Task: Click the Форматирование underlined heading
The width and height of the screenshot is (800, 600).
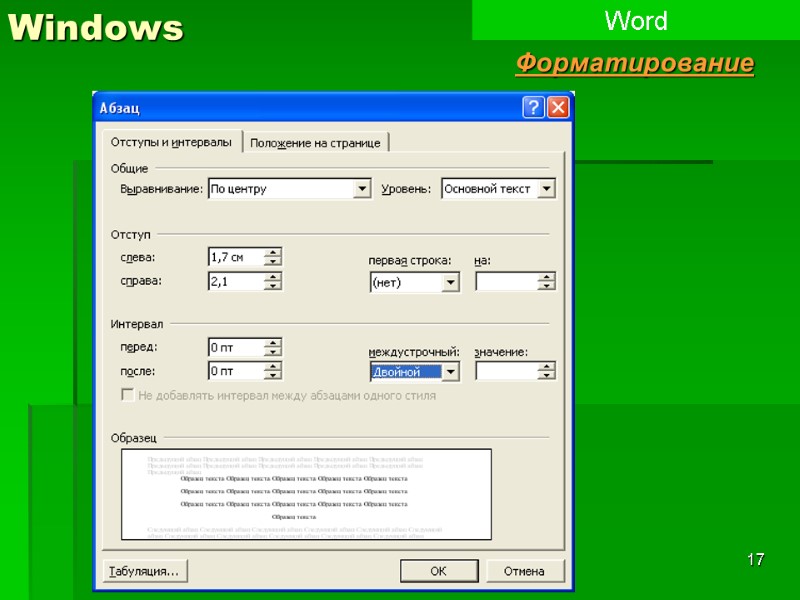Action: tap(635, 64)
